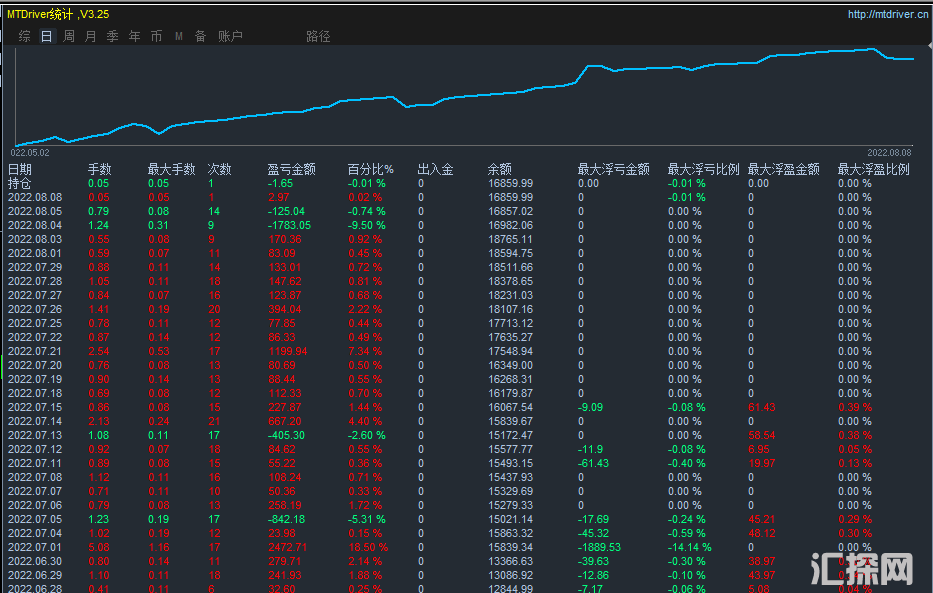This screenshot has width=933, height=593.
Task: Open the mtdriver.cn website link
Action: tap(887, 14)
